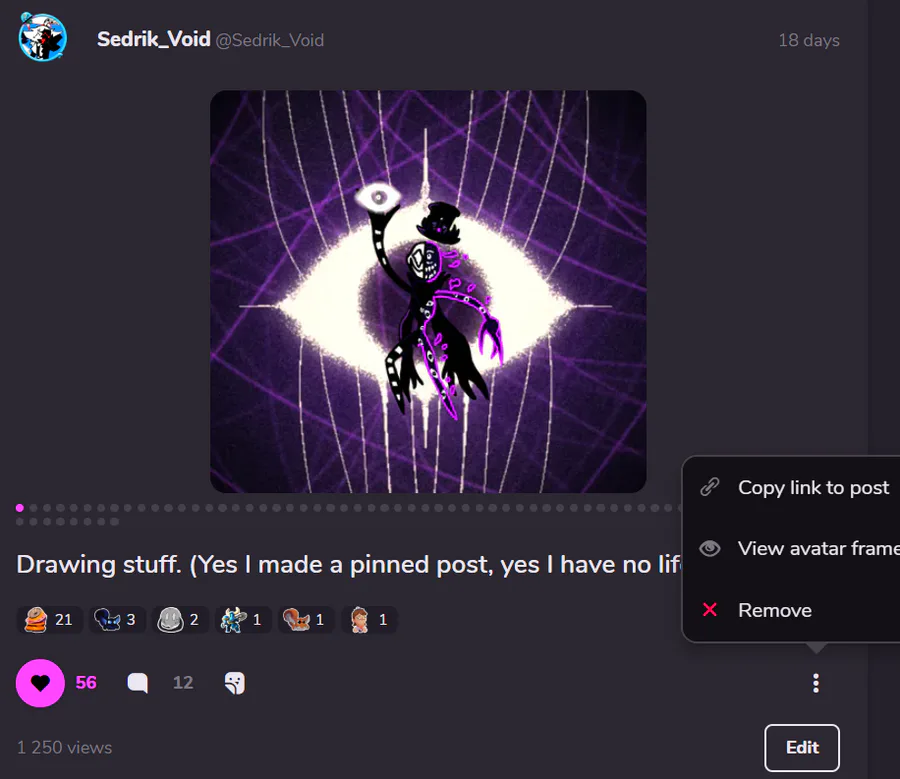Toggle the burger sticker reaction with 21
900x779 pixels.
click(50, 620)
